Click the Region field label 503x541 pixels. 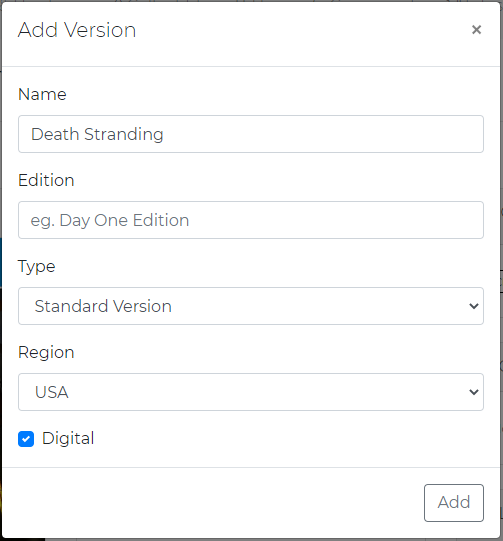tap(46, 353)
